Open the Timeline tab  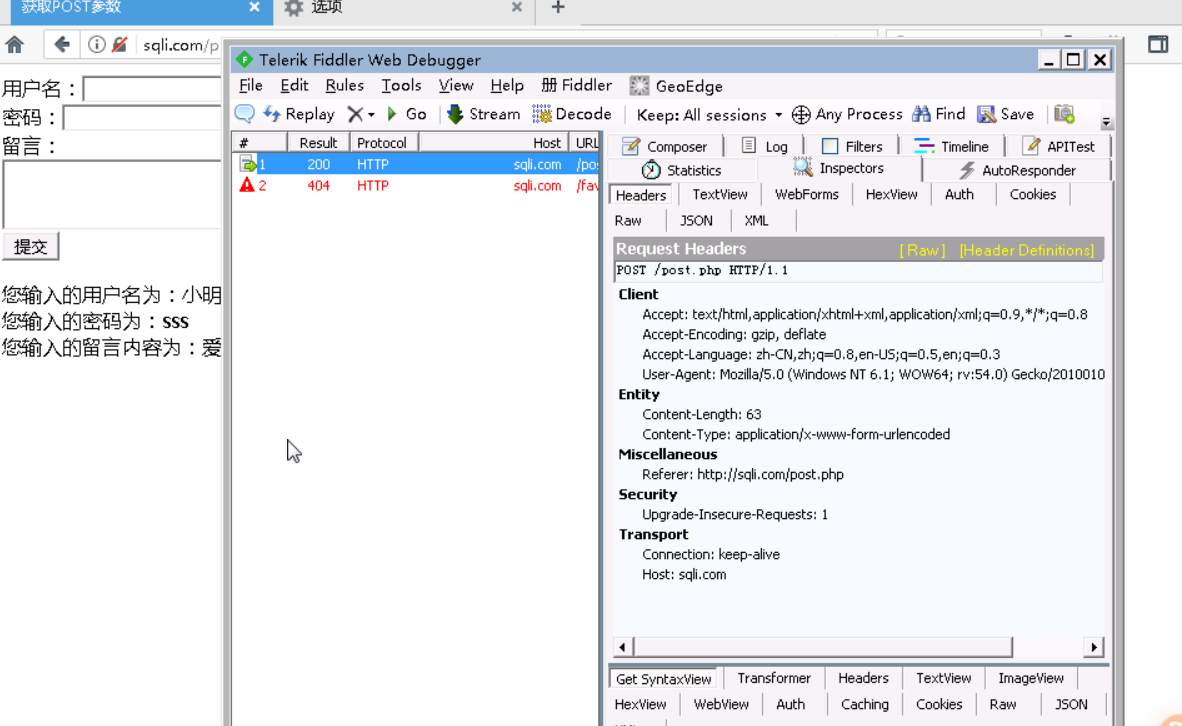click(951, 146)
